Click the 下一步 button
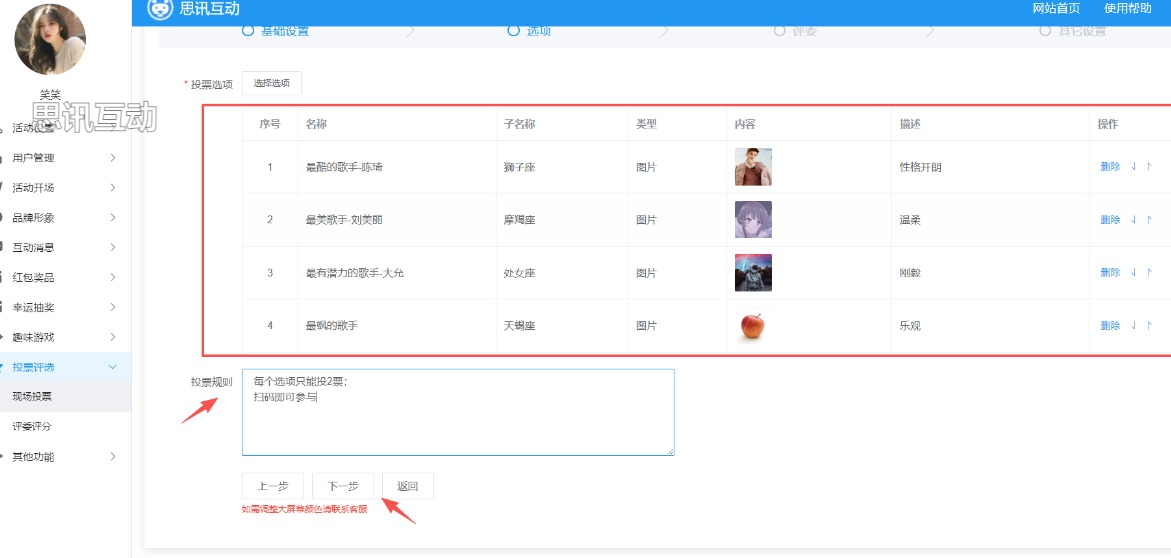Viewport: 1171px width, 558px height. tap(343, 486)
